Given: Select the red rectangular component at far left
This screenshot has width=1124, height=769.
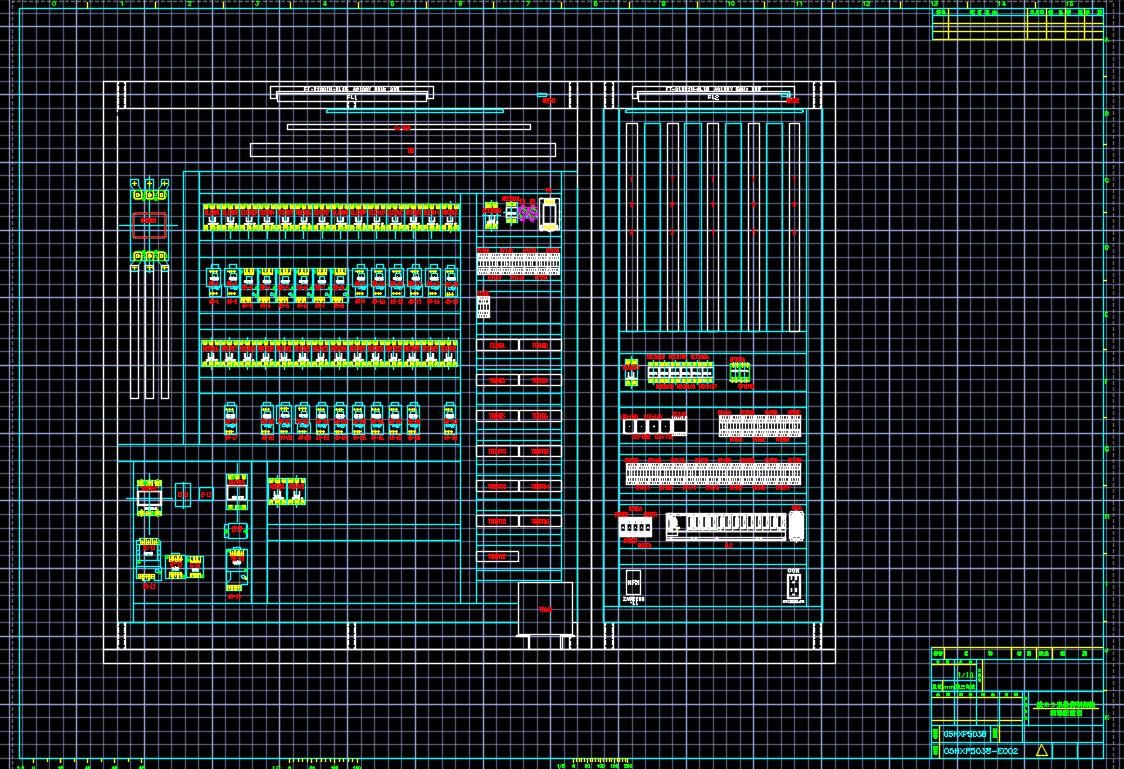Looking at the screenshot, I should coord(149,226).
